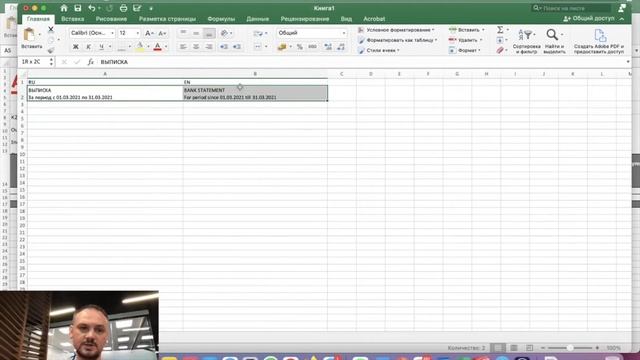Open the Acrobat tab
The image size is (640, 360).
tap(374, 19)
